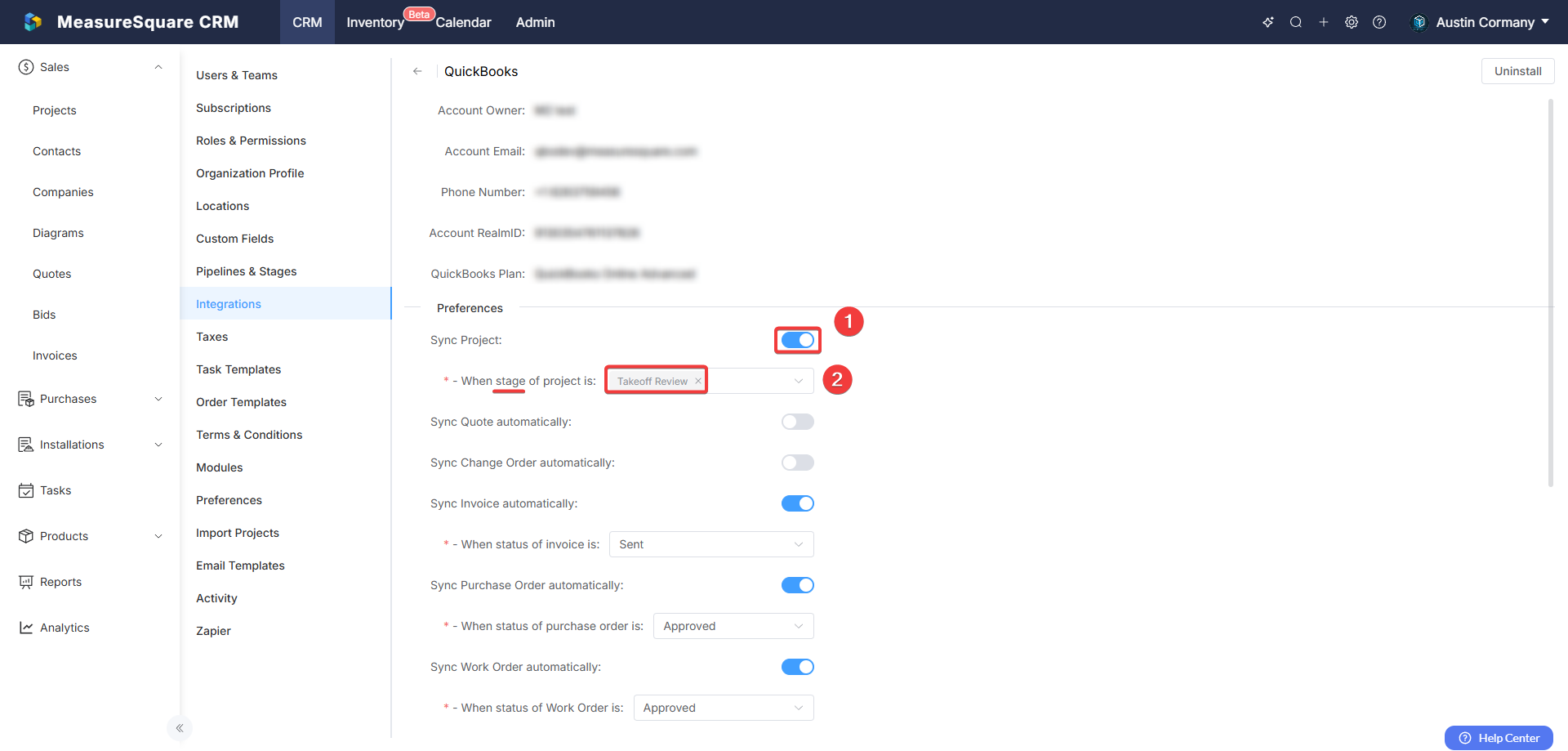Open Users & Teams settings
Viewport: 1568px width, 751px height.
click(237, 75)
